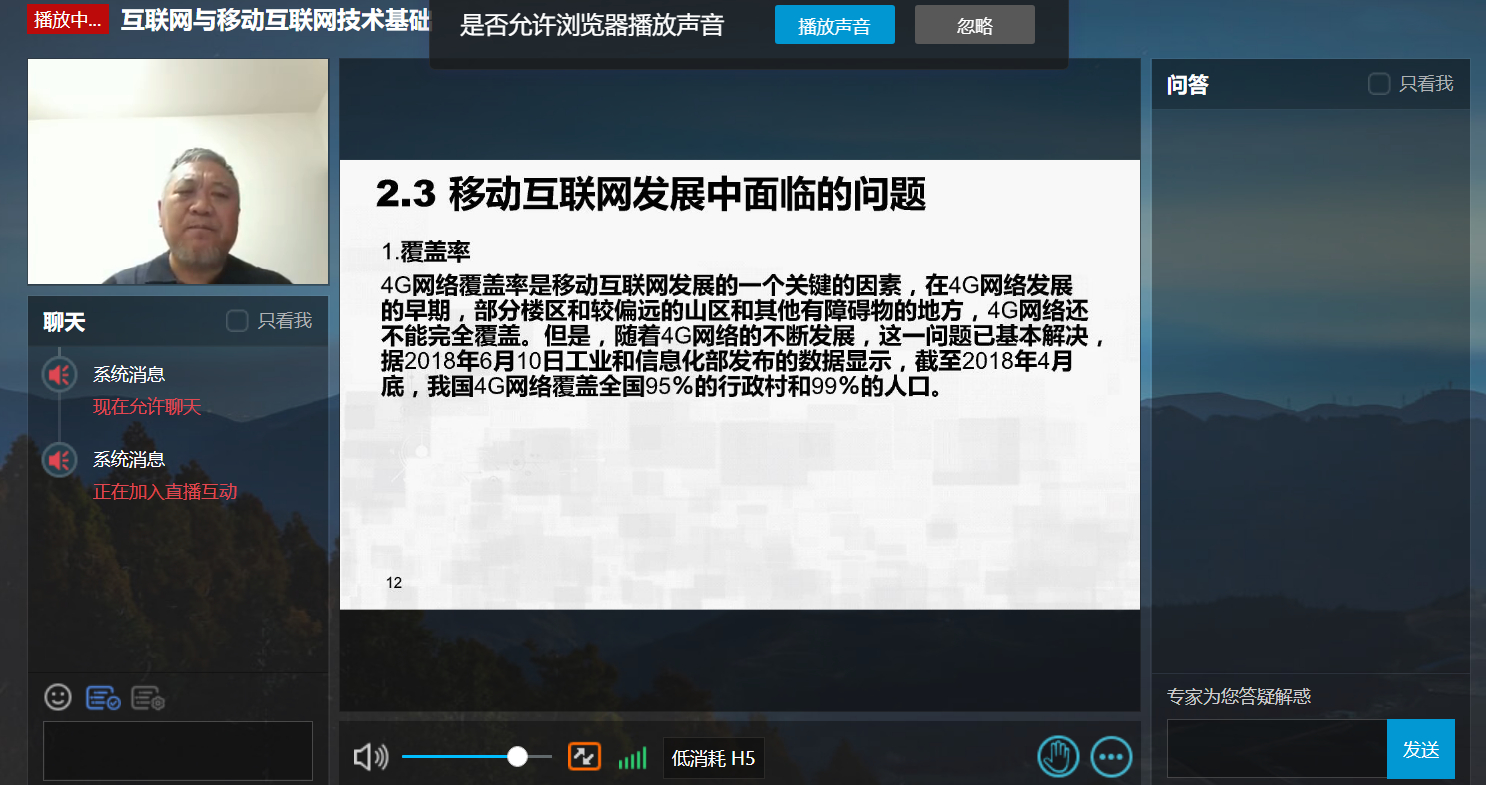1486x785 pixels.
Task: Click the blue list-with-checkmark chat icon
Action: point(103,698)
